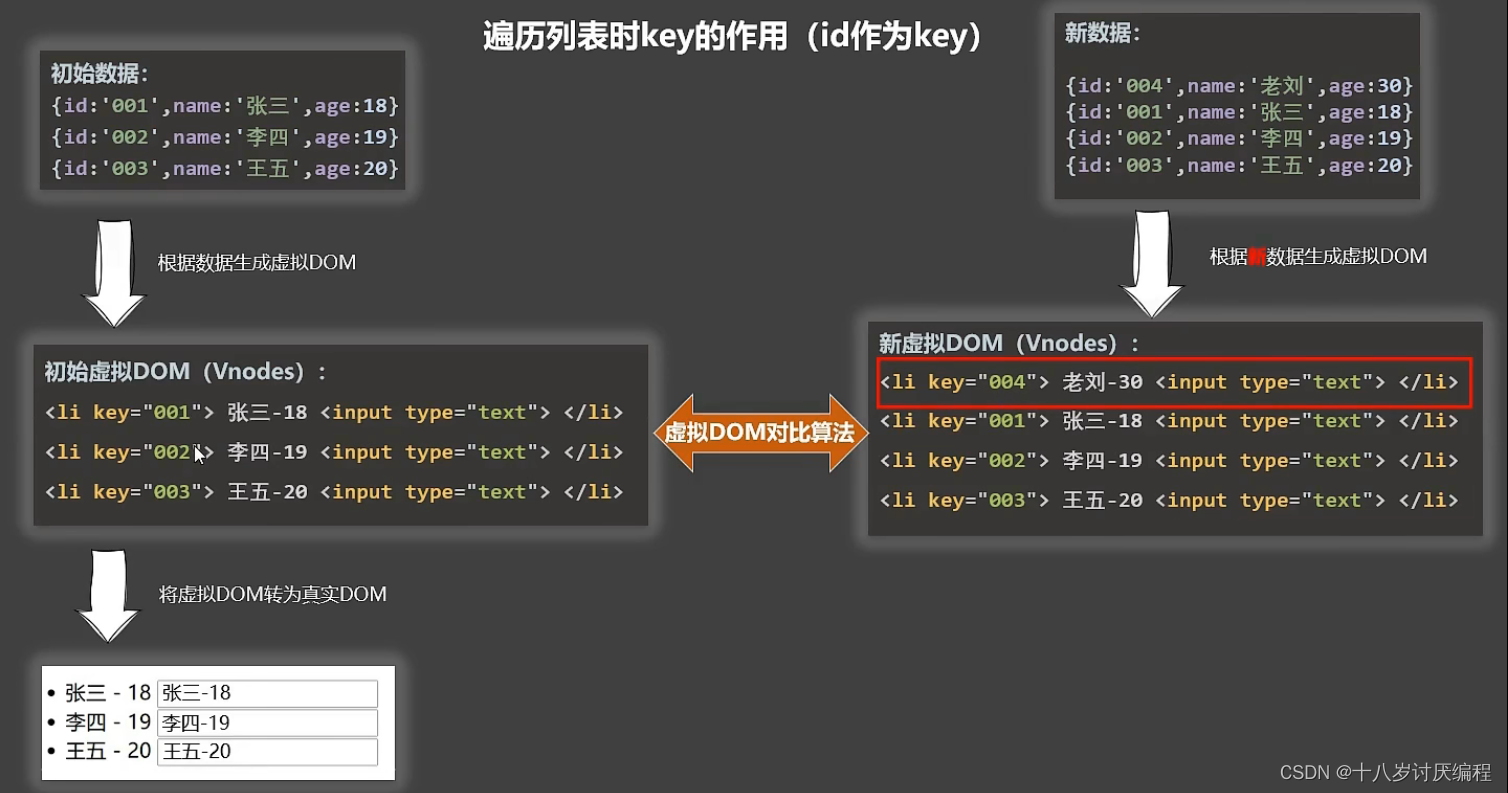Viewport: 1508px width, 793px height.
Task: Click the 虚拟DOM对比算法 label
Action: (x=759, y=433)
